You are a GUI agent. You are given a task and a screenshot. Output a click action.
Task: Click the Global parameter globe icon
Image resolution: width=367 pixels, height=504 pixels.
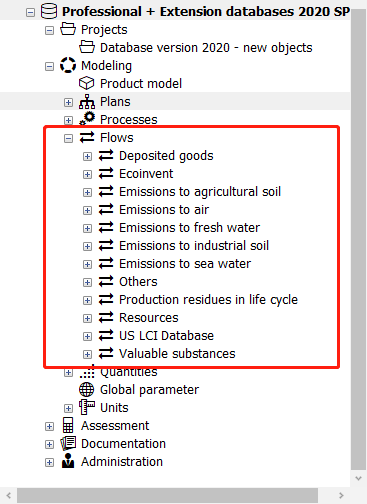[87, 389]
